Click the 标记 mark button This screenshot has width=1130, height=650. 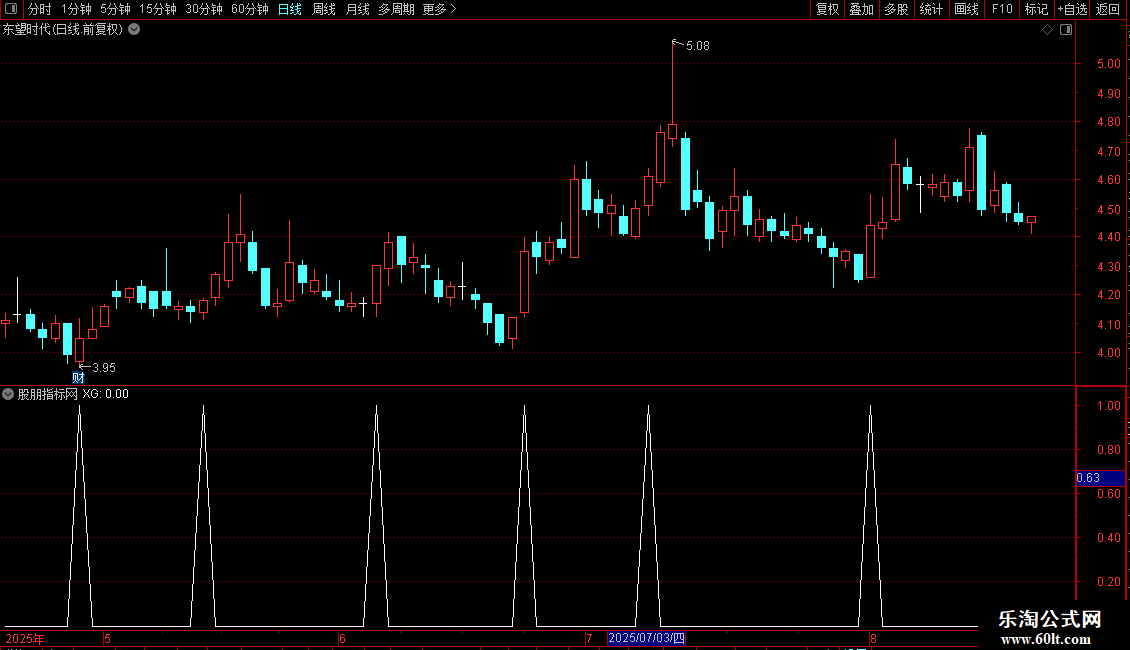(1036, 9)
